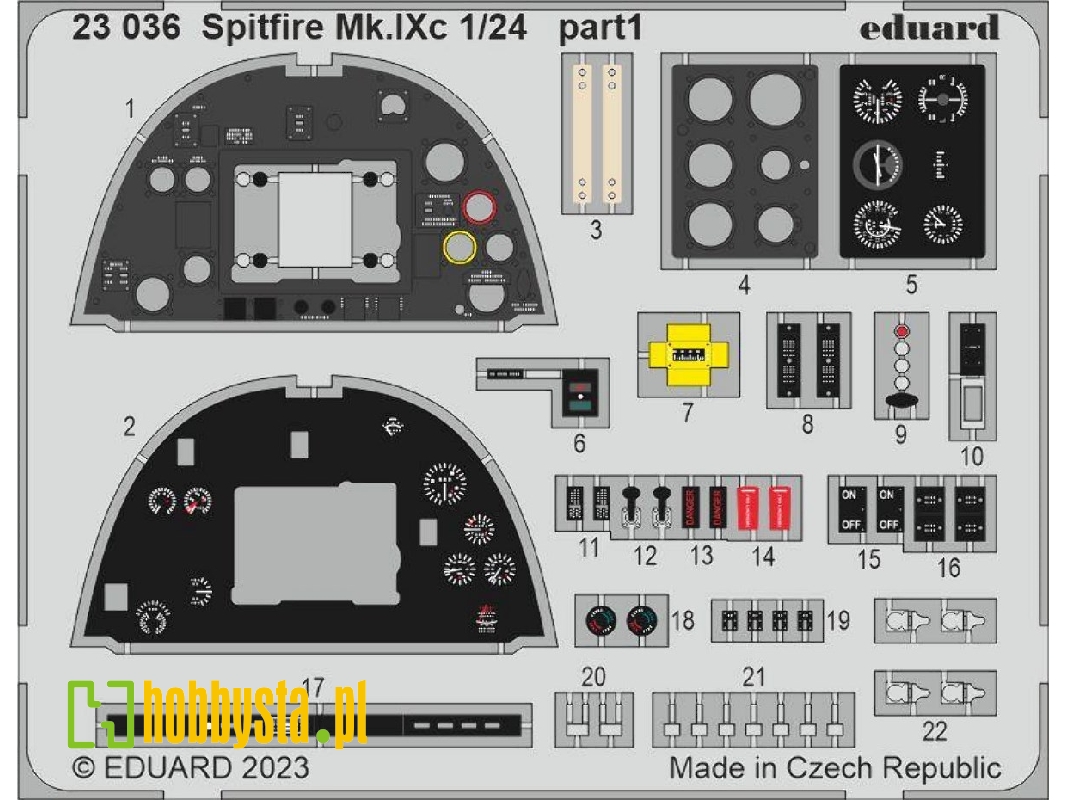Click the number label "21" above the lever row
This screenshot has width=1067, height=800.
click(753, 677)
